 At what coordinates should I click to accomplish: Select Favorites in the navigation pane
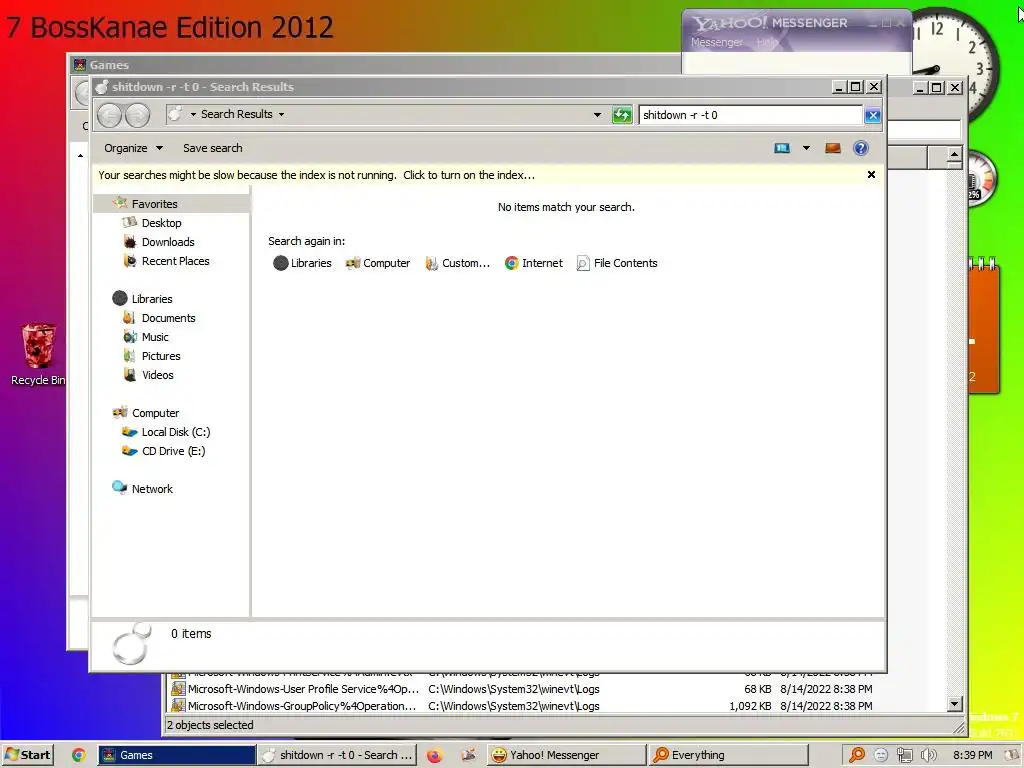(154, 204)
